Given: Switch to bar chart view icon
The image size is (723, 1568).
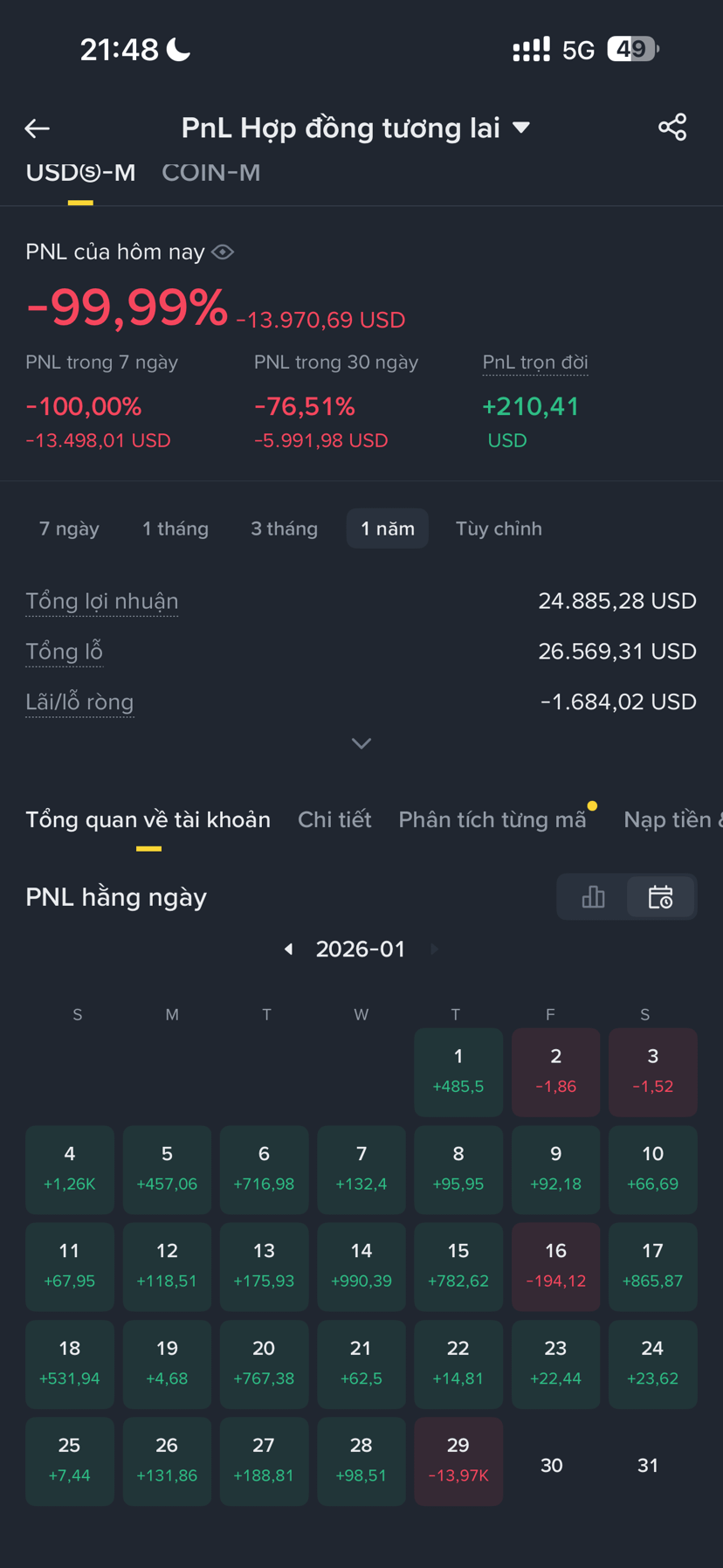Looking at the screenshot, I should coord(593,897).
